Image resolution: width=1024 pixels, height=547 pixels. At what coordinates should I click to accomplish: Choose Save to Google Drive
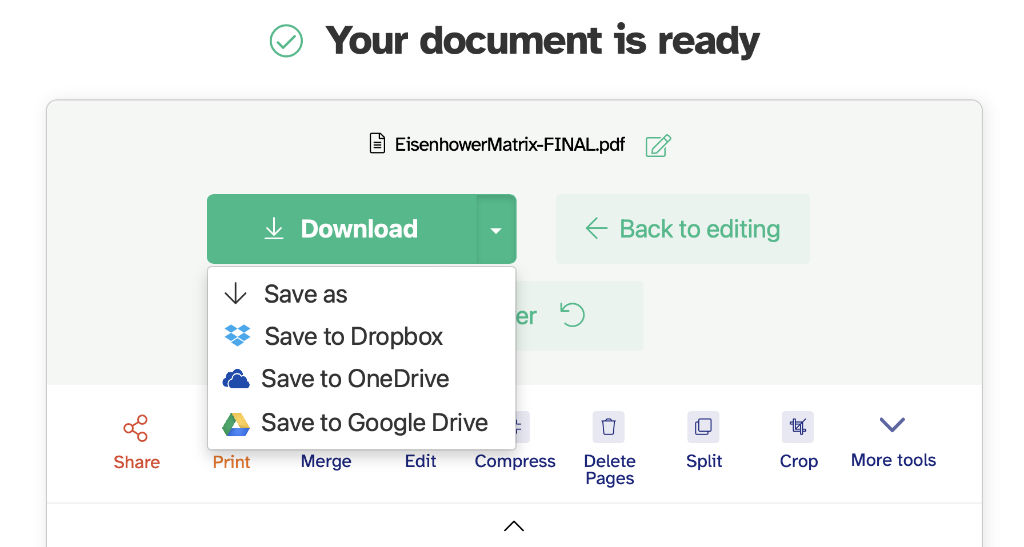(x=373, y=423)
